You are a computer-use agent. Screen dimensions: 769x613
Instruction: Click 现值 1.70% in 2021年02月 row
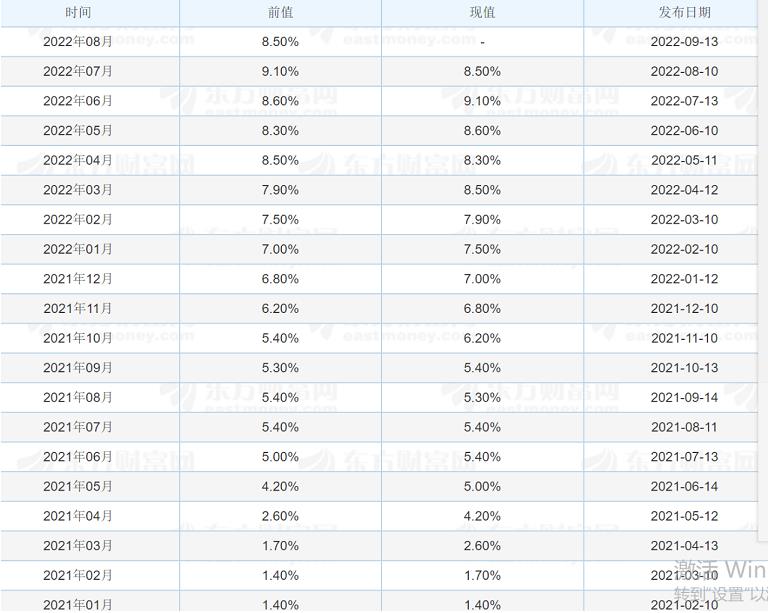[x=482, y=575]
